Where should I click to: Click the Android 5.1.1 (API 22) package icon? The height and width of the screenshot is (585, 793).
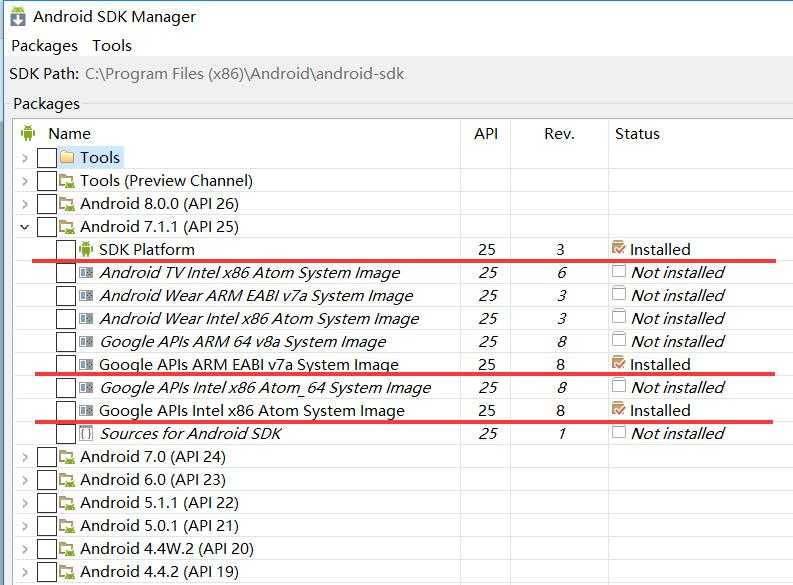click(67, 503)
